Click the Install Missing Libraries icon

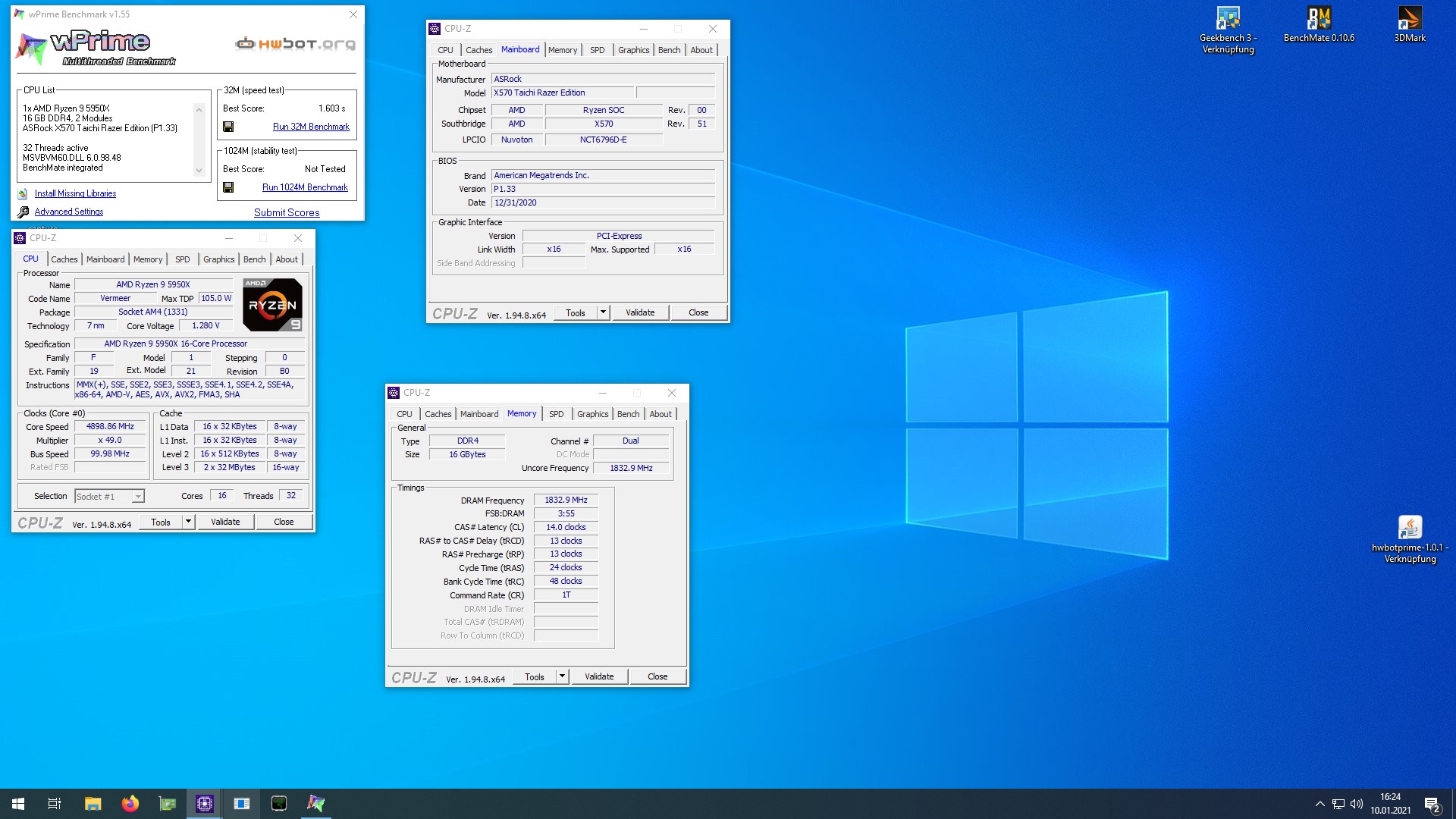click(x=23, y=194)
